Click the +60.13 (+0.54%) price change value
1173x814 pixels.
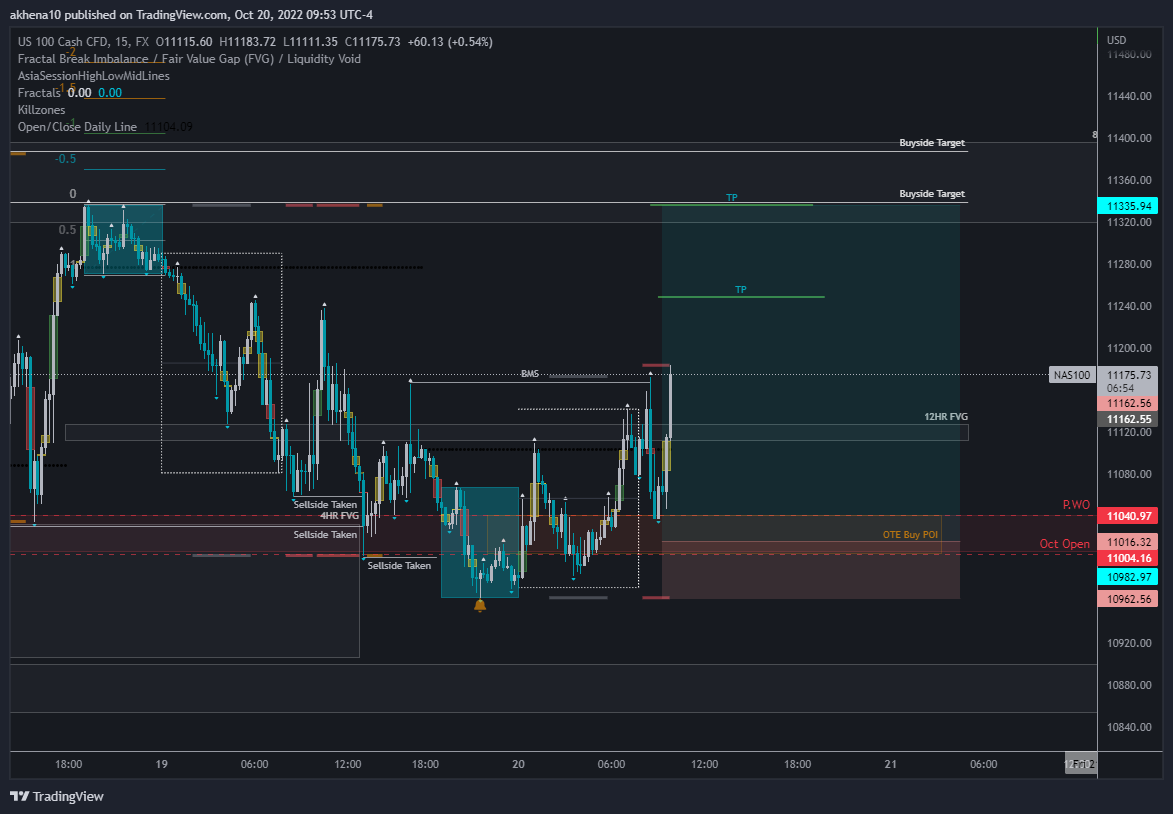[x=450, y=42]
